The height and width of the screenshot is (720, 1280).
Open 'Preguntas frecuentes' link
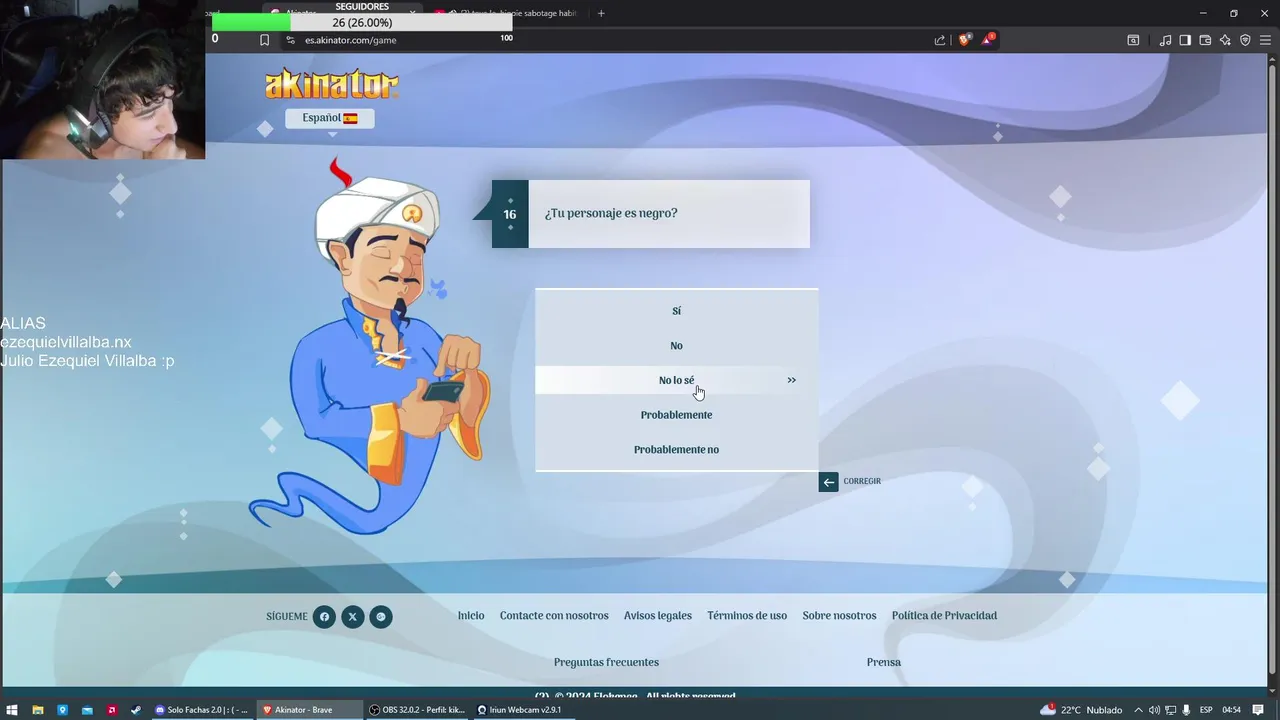click(x=606, y=662)
